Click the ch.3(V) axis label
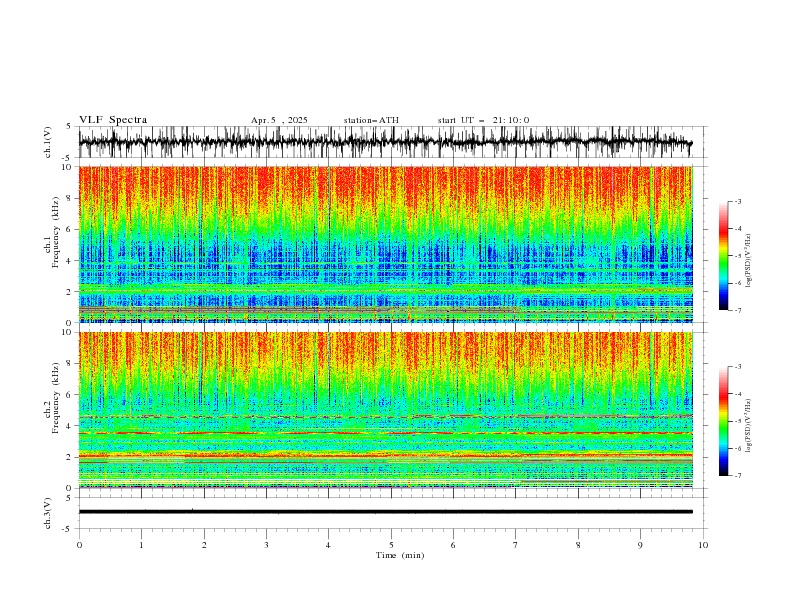 pos(48,513)
